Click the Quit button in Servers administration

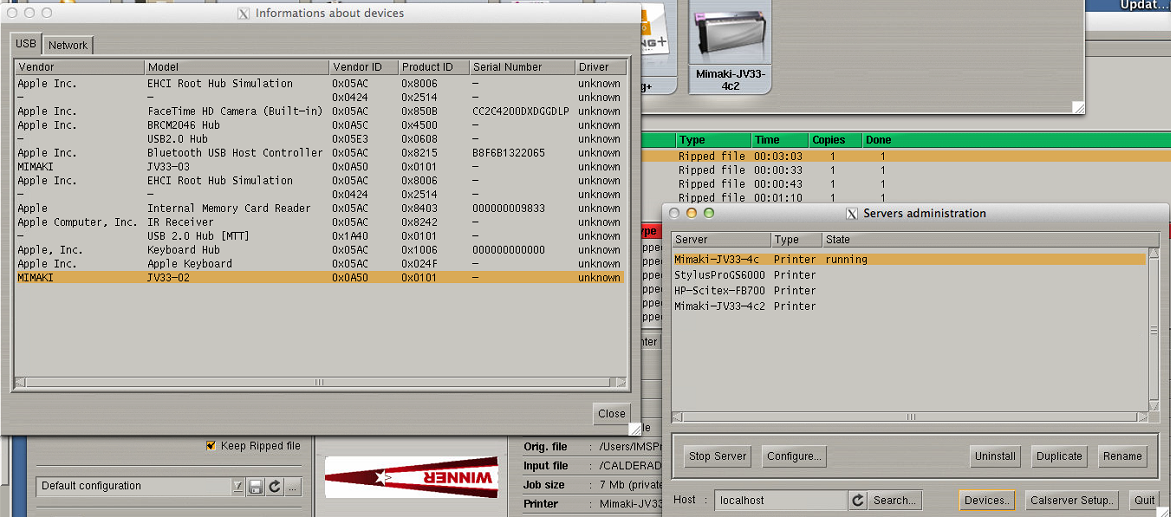coord(1143,501)
